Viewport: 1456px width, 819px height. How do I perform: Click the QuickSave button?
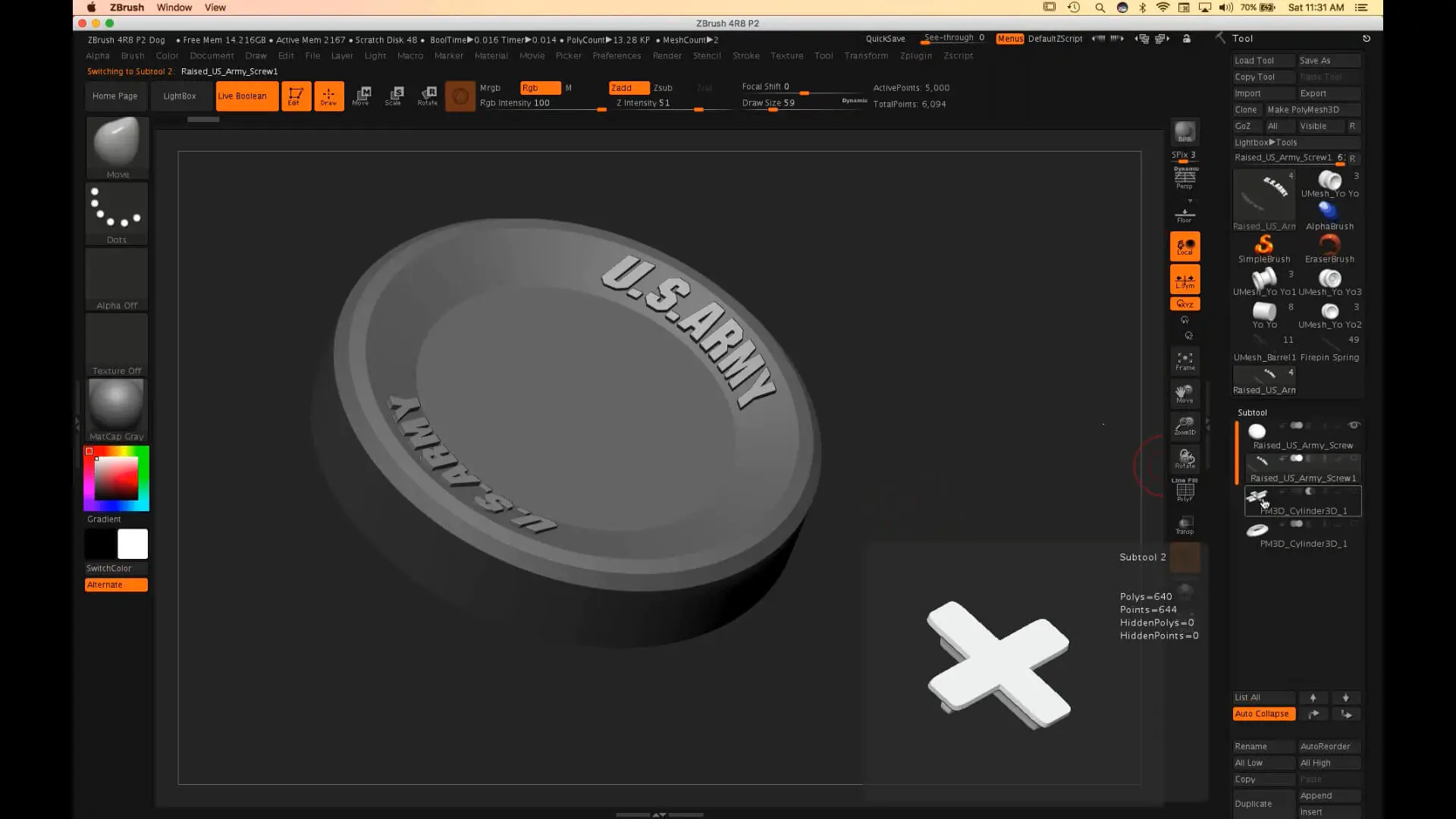pos(885,39)
